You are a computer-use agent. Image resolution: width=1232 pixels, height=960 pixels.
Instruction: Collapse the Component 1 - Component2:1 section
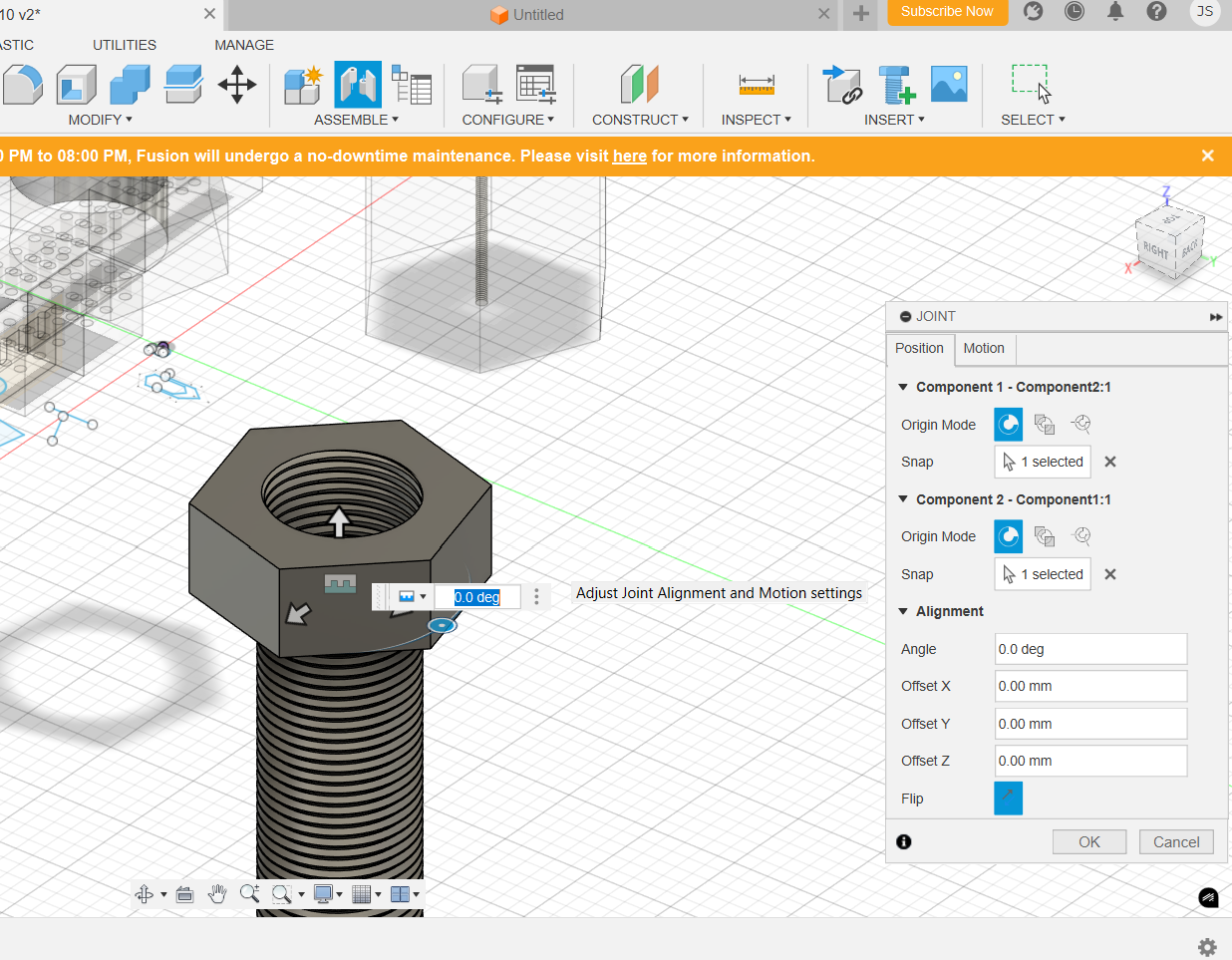(903, 387)
